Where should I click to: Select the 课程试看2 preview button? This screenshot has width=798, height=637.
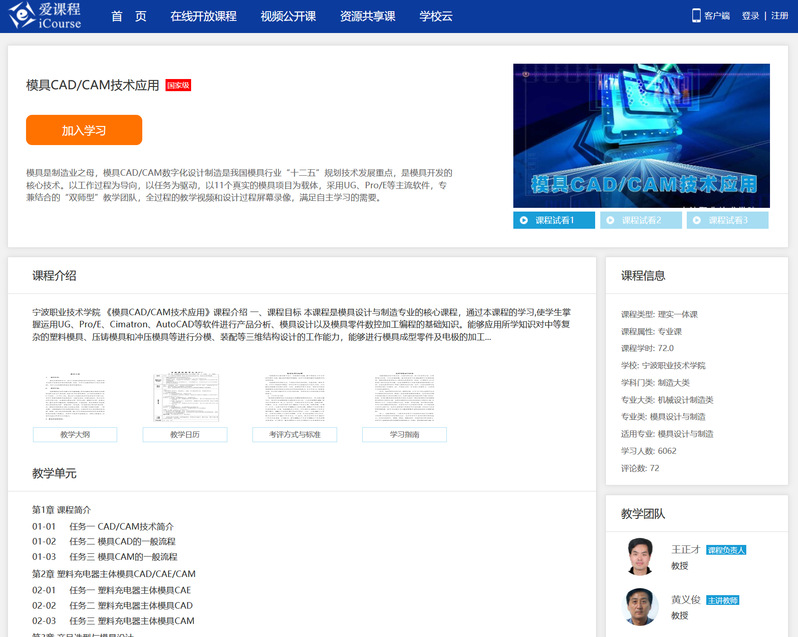641,220
